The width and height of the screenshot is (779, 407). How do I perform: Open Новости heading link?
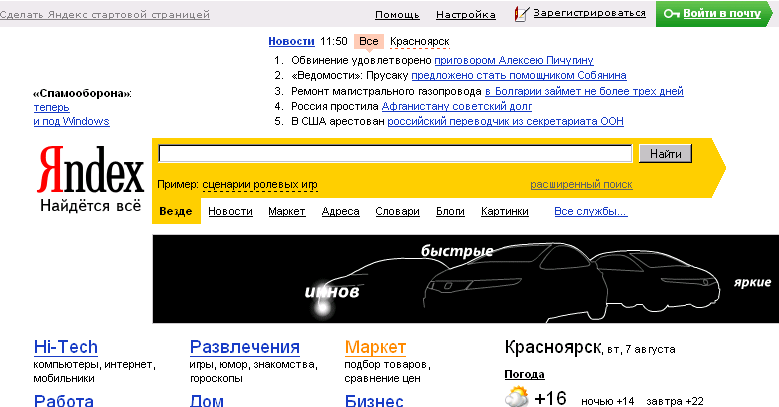coord(291,41)
